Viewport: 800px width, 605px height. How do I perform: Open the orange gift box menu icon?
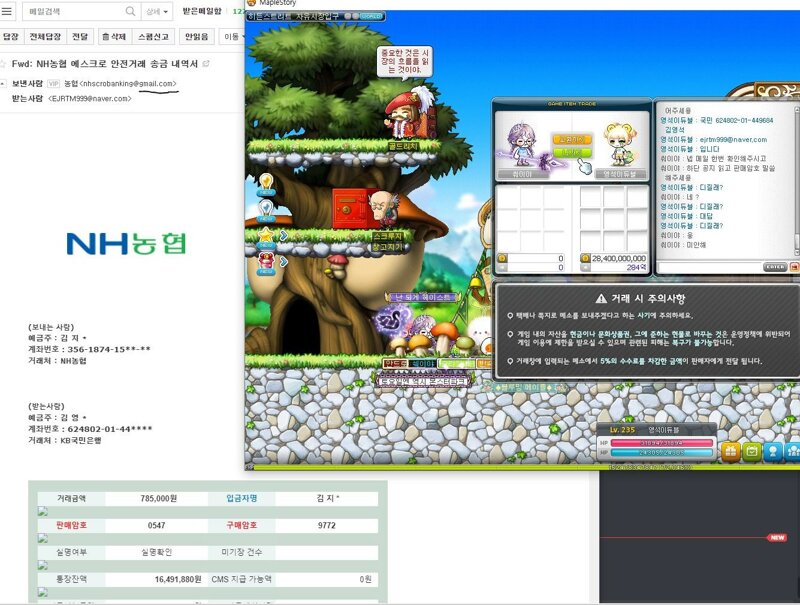[731, 451]
